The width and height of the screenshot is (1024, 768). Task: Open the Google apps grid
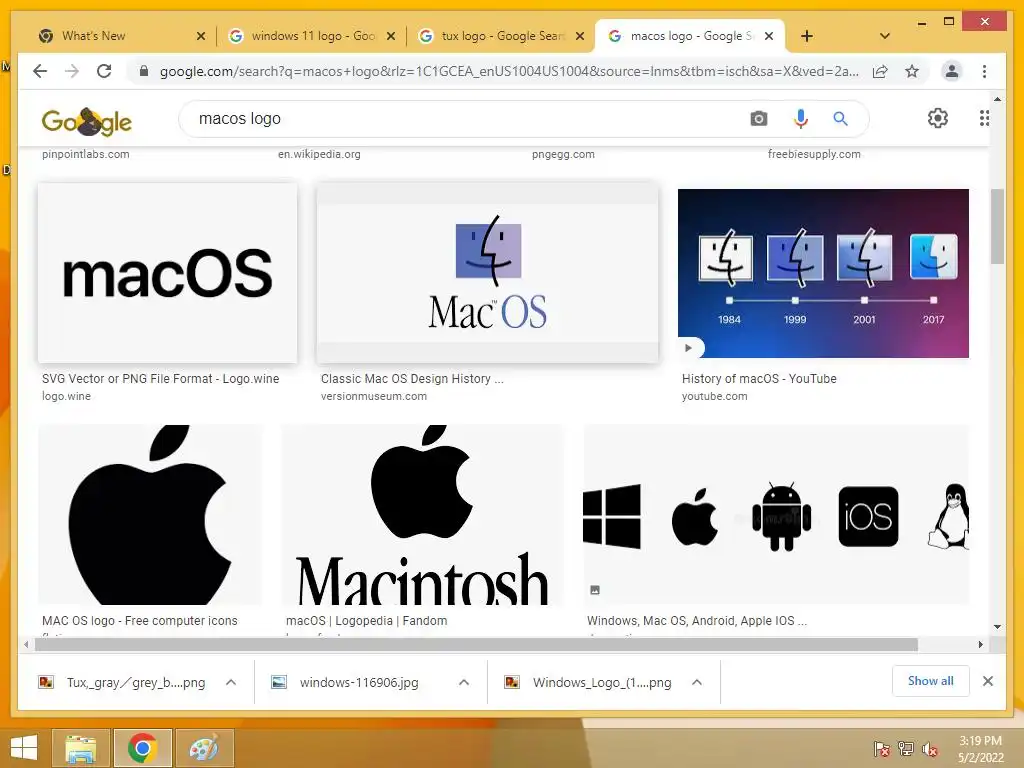984,118
